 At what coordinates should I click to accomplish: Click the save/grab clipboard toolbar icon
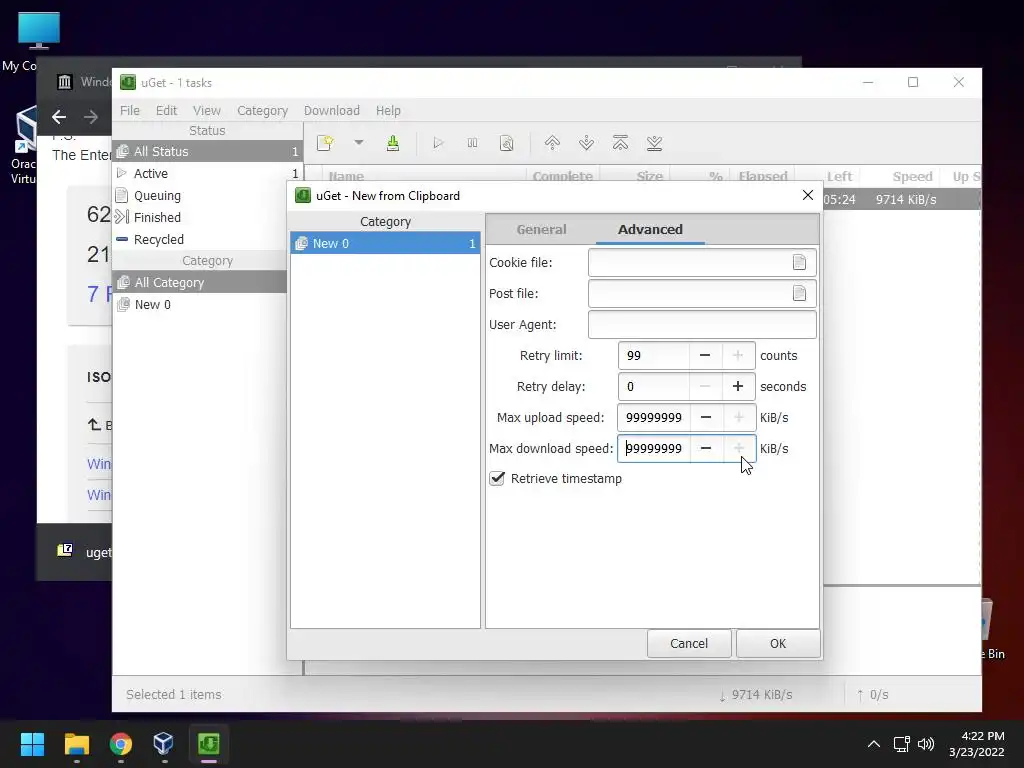[x=392, y=143]
